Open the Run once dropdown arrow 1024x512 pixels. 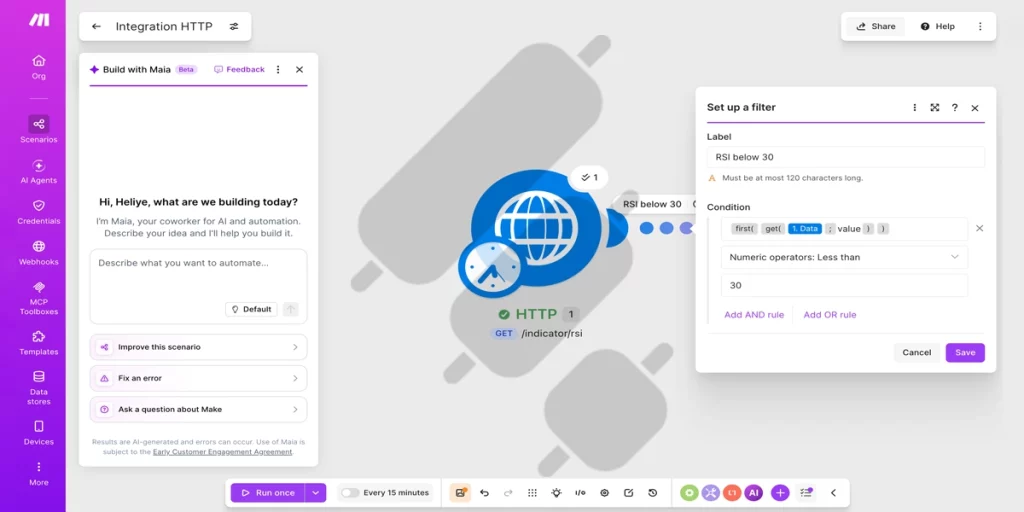[x=315, y=493]
